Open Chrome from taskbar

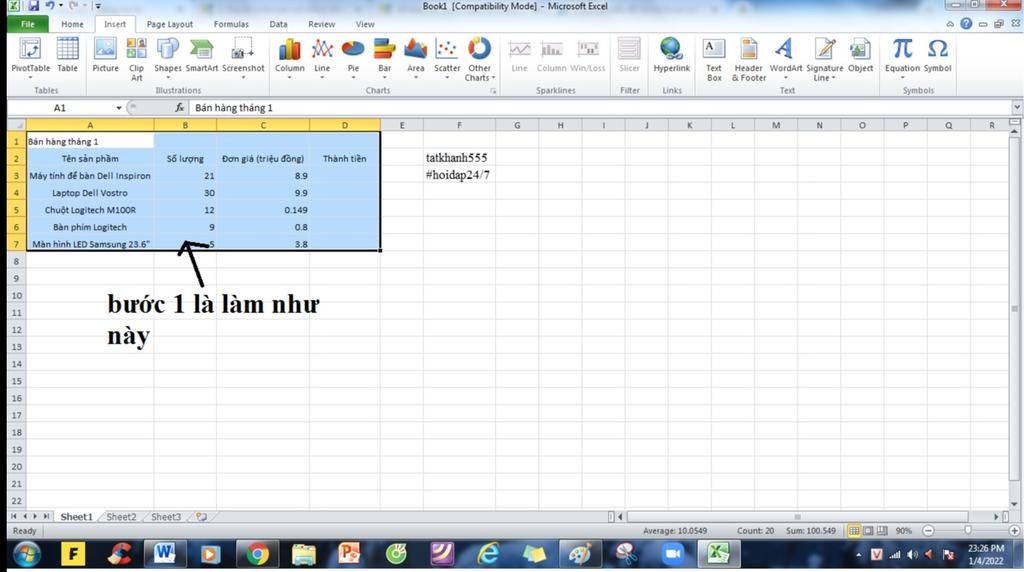[x=258, y=555]
